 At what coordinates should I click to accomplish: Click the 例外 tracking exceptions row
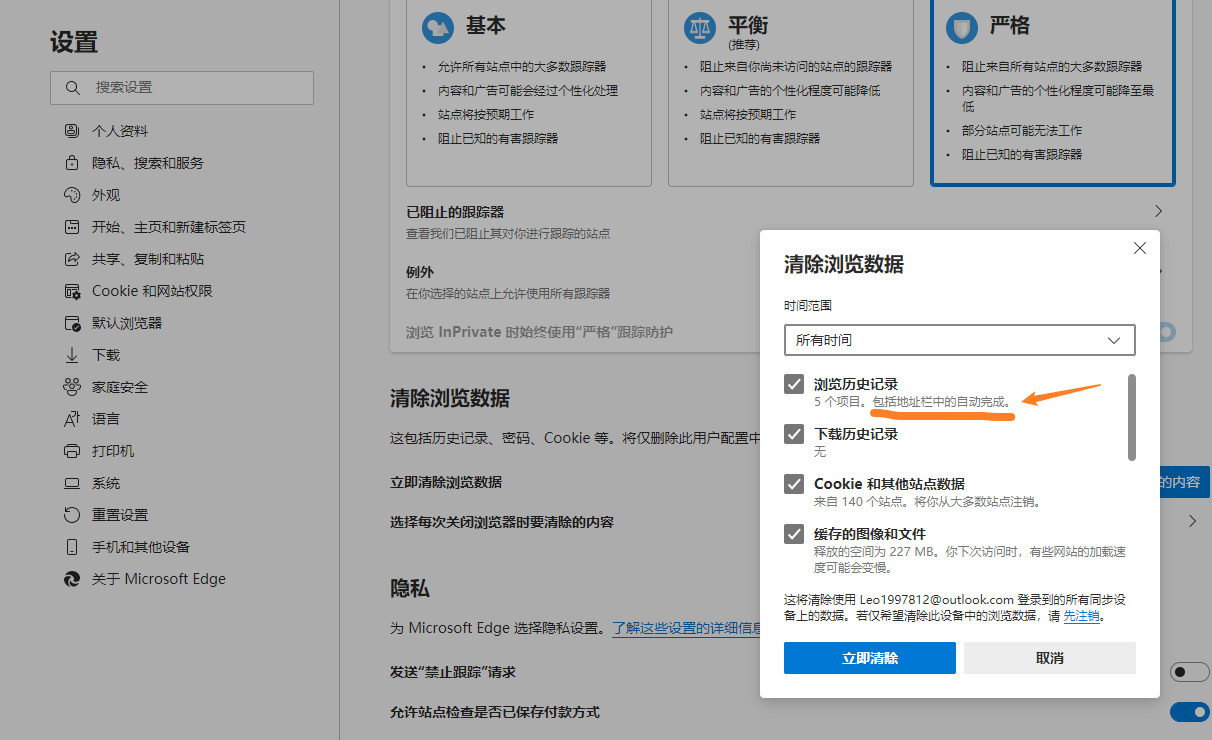pyautogui.click(x=575, y=283)
